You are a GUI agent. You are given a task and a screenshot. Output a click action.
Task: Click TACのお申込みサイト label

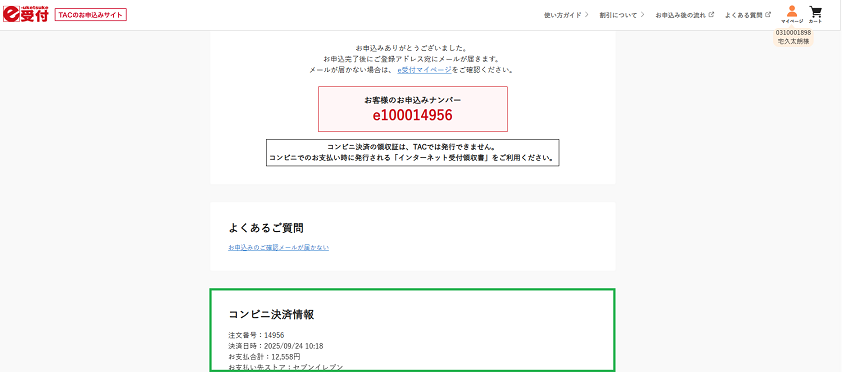tap(91, 15)
